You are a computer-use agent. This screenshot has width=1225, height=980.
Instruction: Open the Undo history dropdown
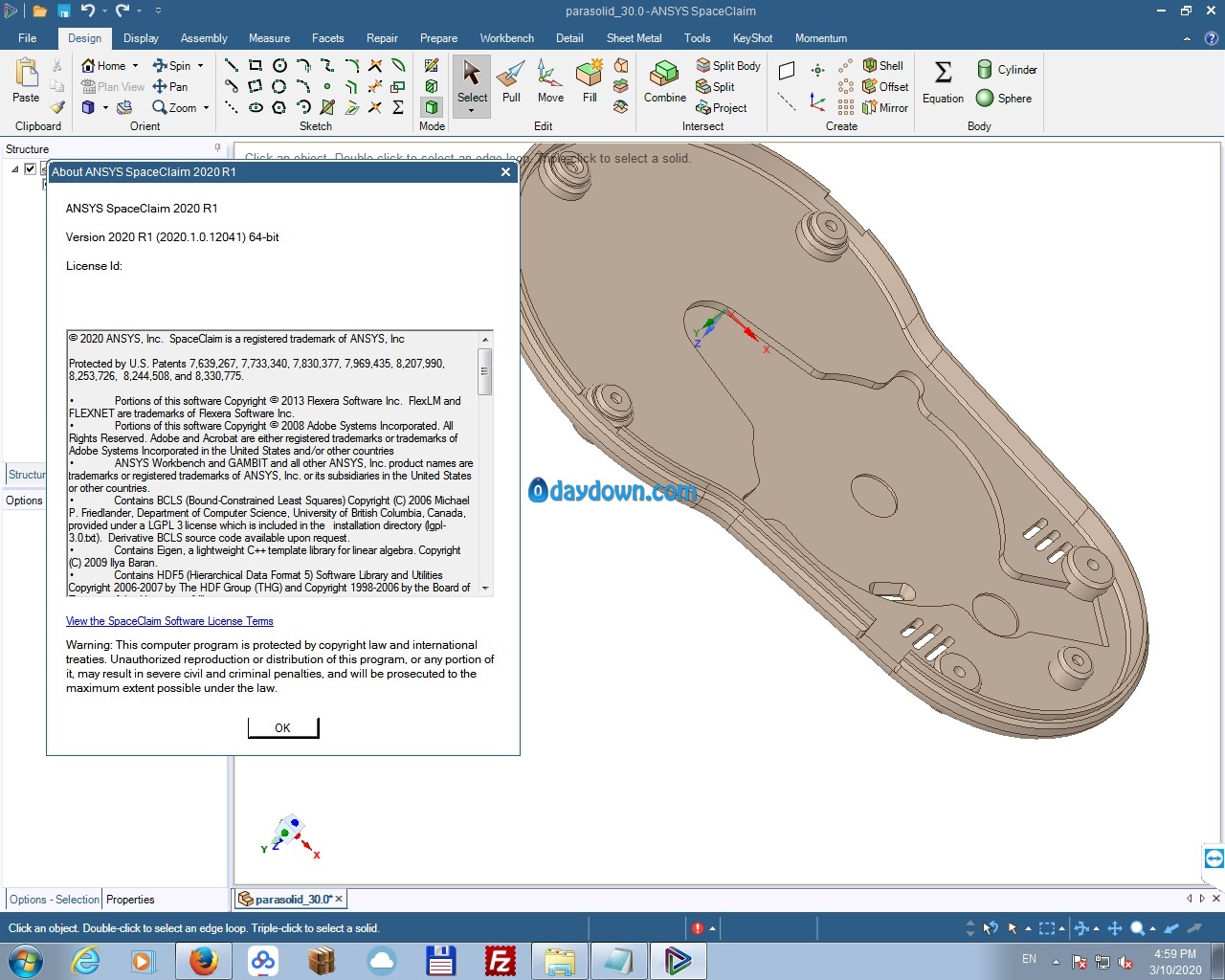click(103, 11)
